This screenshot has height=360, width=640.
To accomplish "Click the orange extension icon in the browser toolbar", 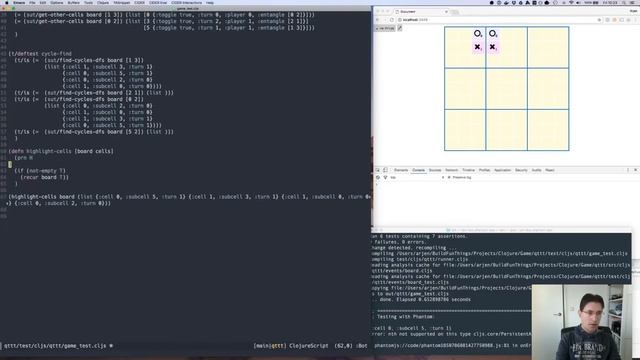I will coord(614,20).
